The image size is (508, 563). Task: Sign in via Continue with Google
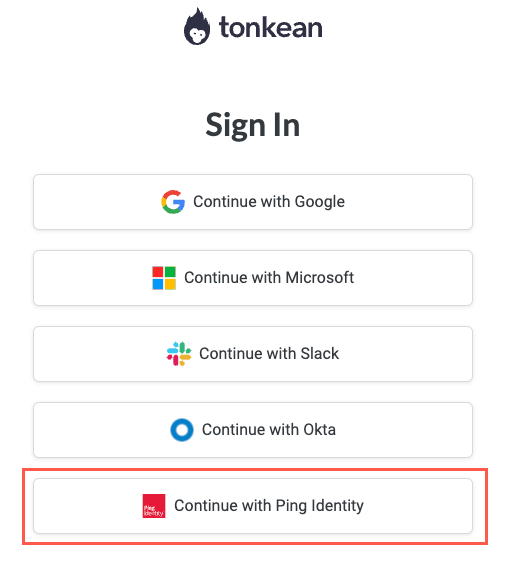[x=253, y=202]
